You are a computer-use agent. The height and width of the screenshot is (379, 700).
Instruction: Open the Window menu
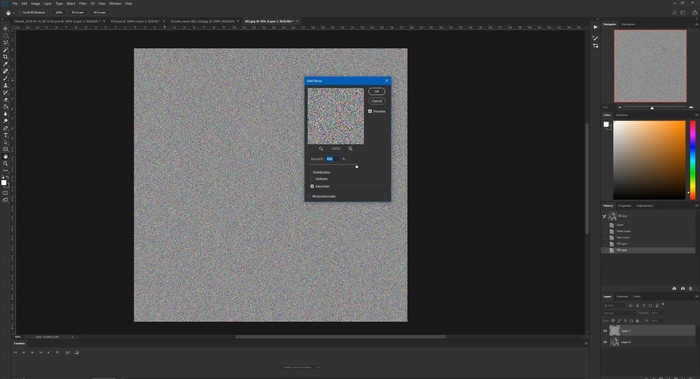click(115, 4)
